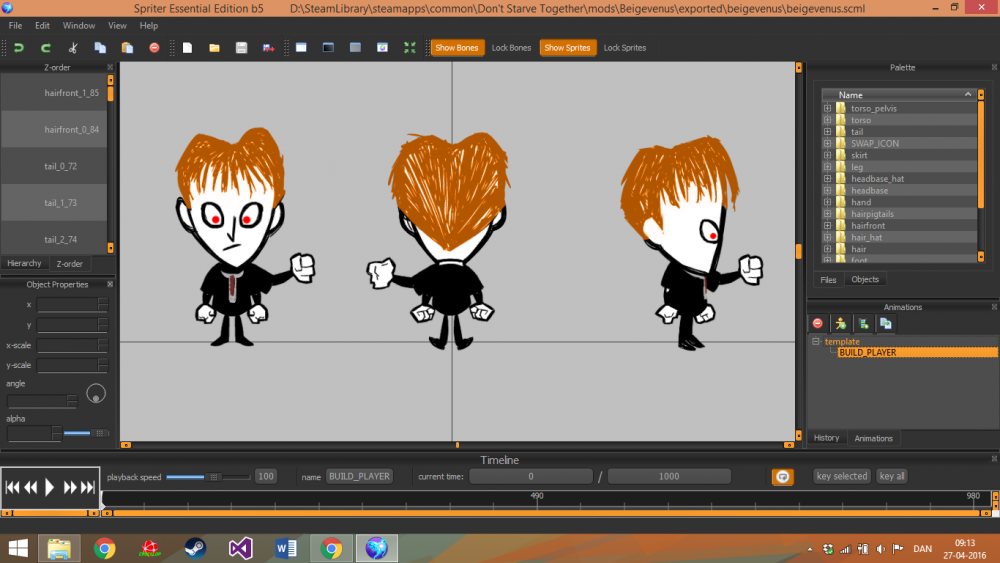1000x563 pixels.
Task: Click the angle dial control
Action: pos(96,394)
